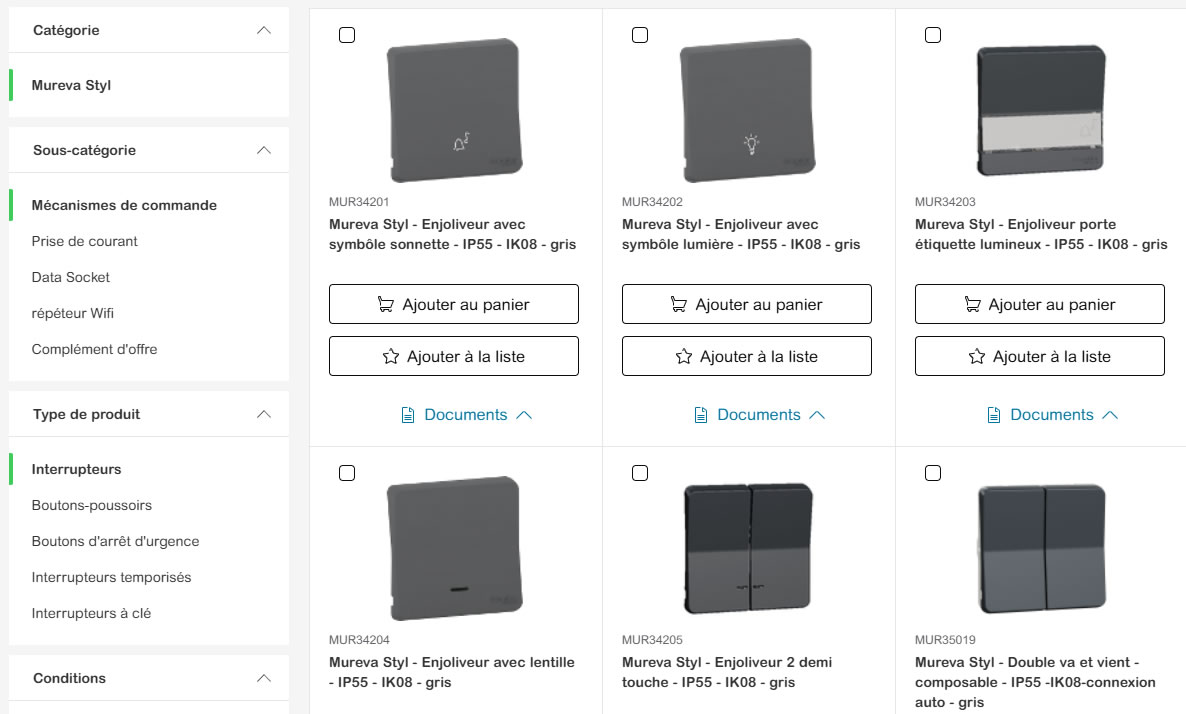Filter by Boutons-poussoirs product type
The height and width of the screenshot is (714, 1186).
click(92, 505)
